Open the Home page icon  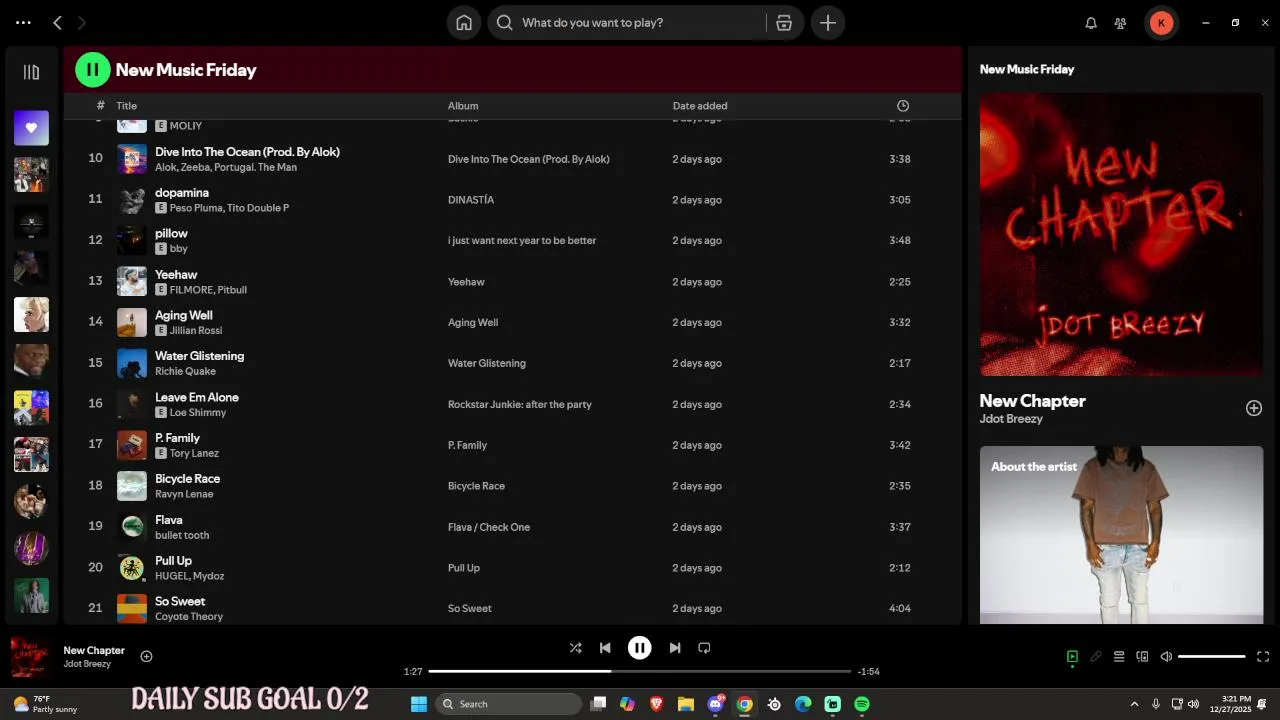coord(464,23)
